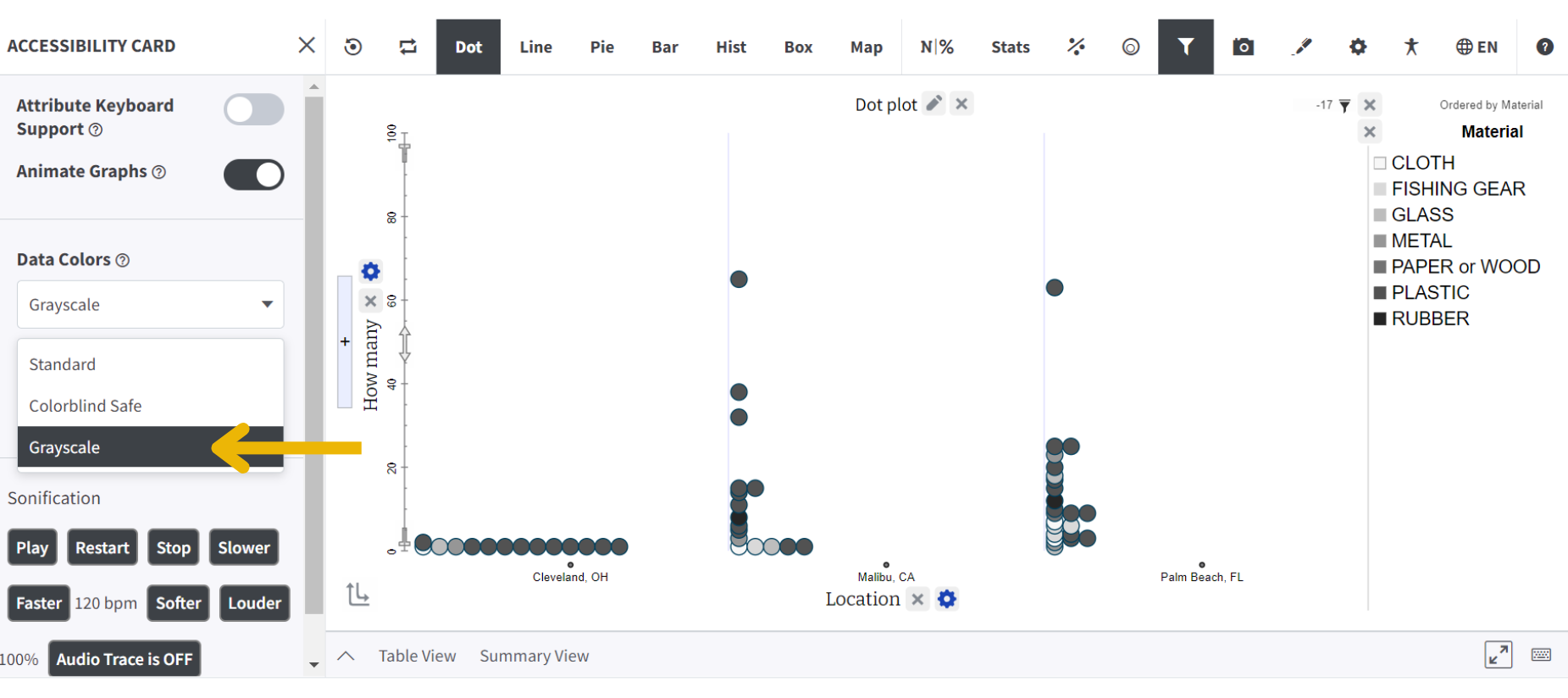Expand the bottom panel chevron
The height and width of the screenshot is (698, 1568).
(x=346, y=656)
